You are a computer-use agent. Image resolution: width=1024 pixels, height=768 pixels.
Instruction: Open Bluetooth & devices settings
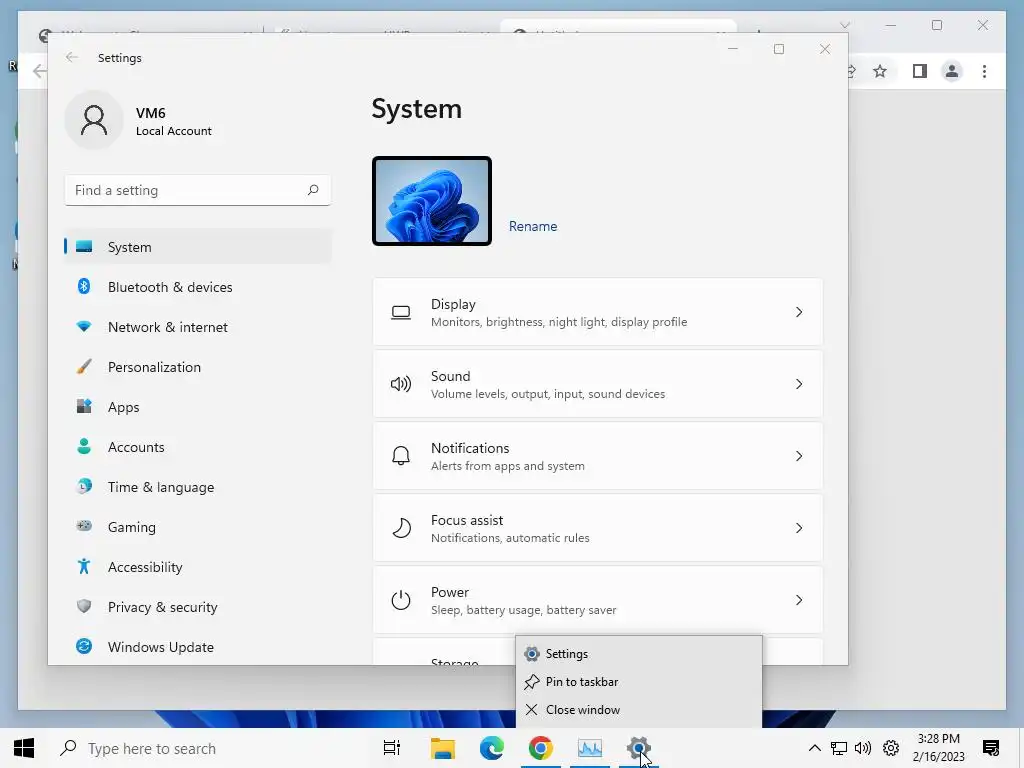tap(198, 287)
